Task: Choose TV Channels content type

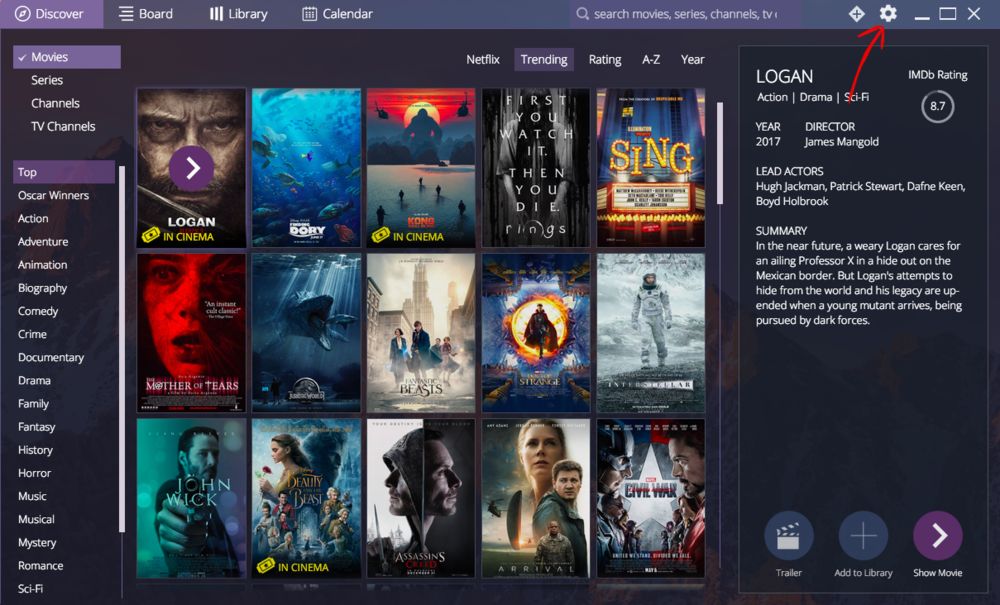Action: (x=63, y=126)
